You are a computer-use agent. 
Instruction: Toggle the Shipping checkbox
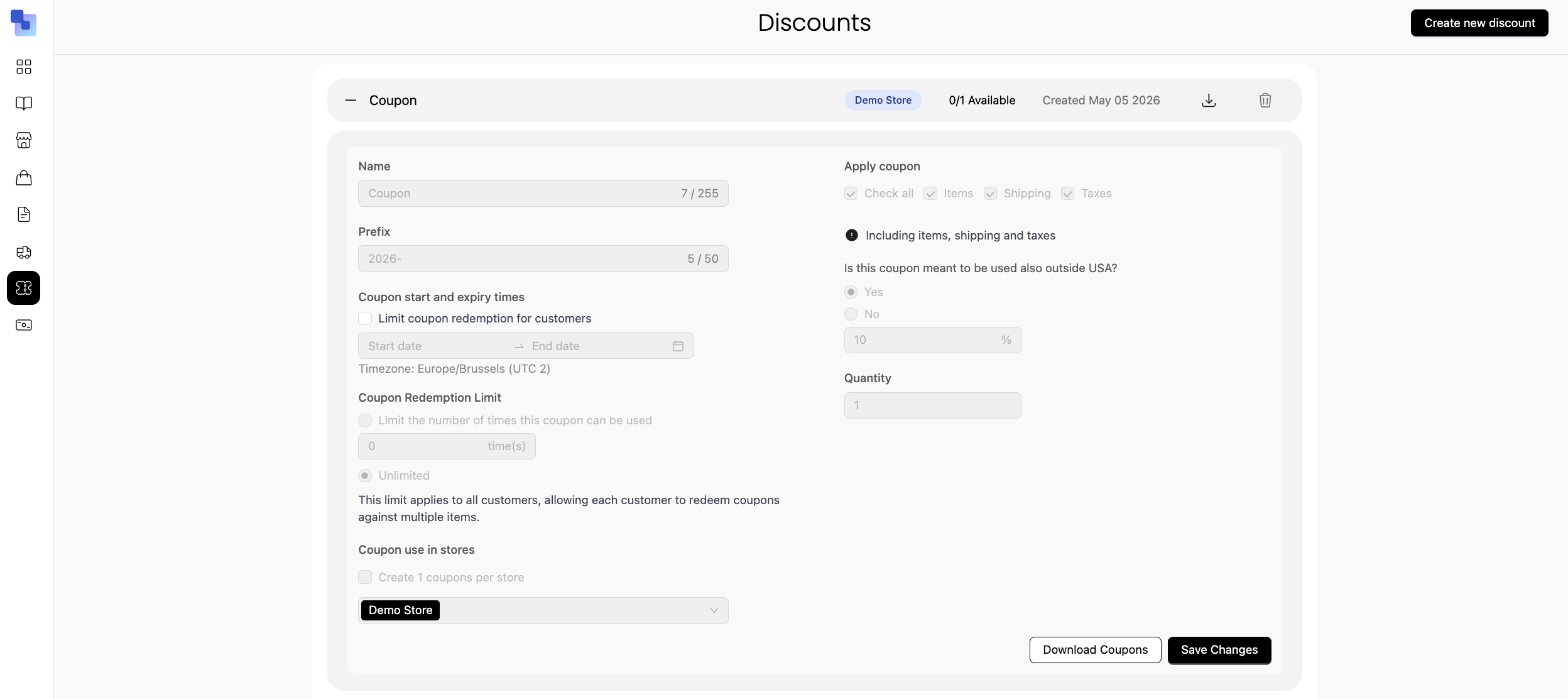pos(990,194)
